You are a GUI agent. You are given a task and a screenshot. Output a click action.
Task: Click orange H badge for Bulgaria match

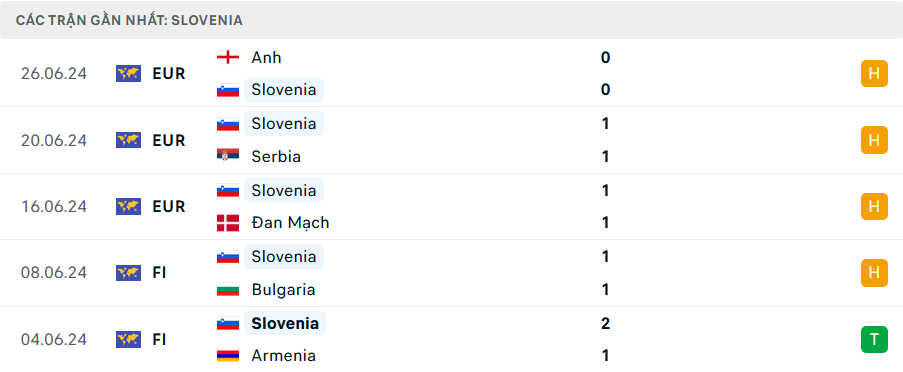(874, 273)
